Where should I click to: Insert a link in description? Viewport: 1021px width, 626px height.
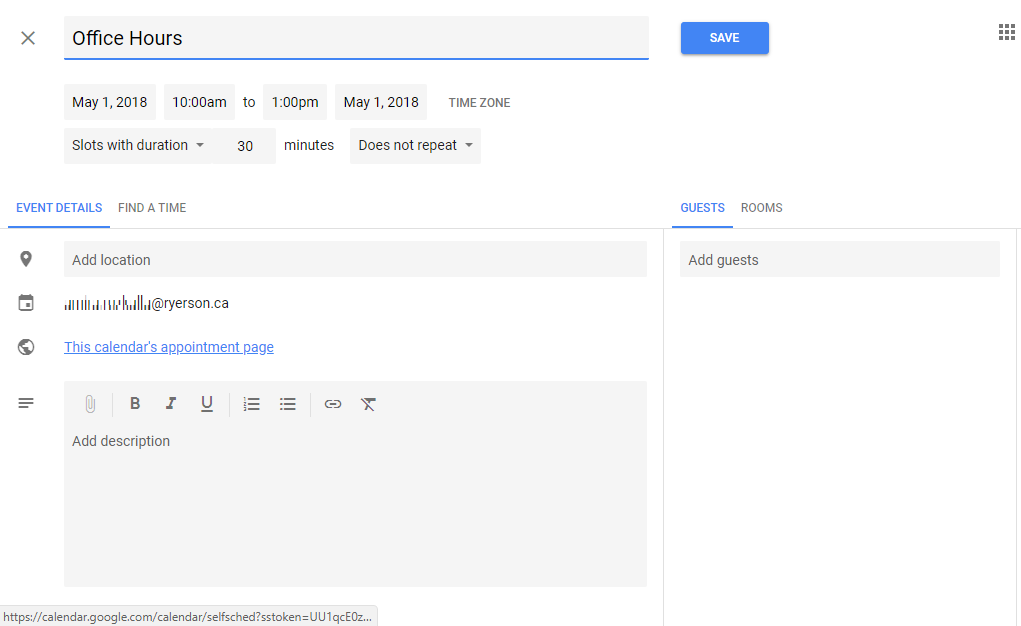[333, 405]
